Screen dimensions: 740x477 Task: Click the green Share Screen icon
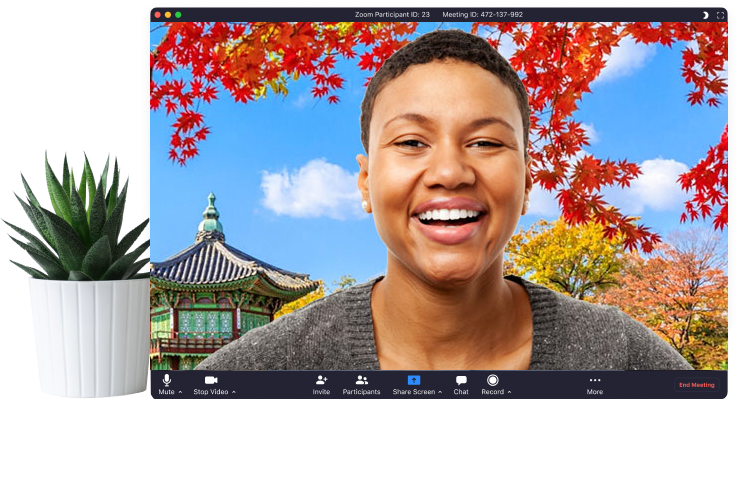point(414,380)
